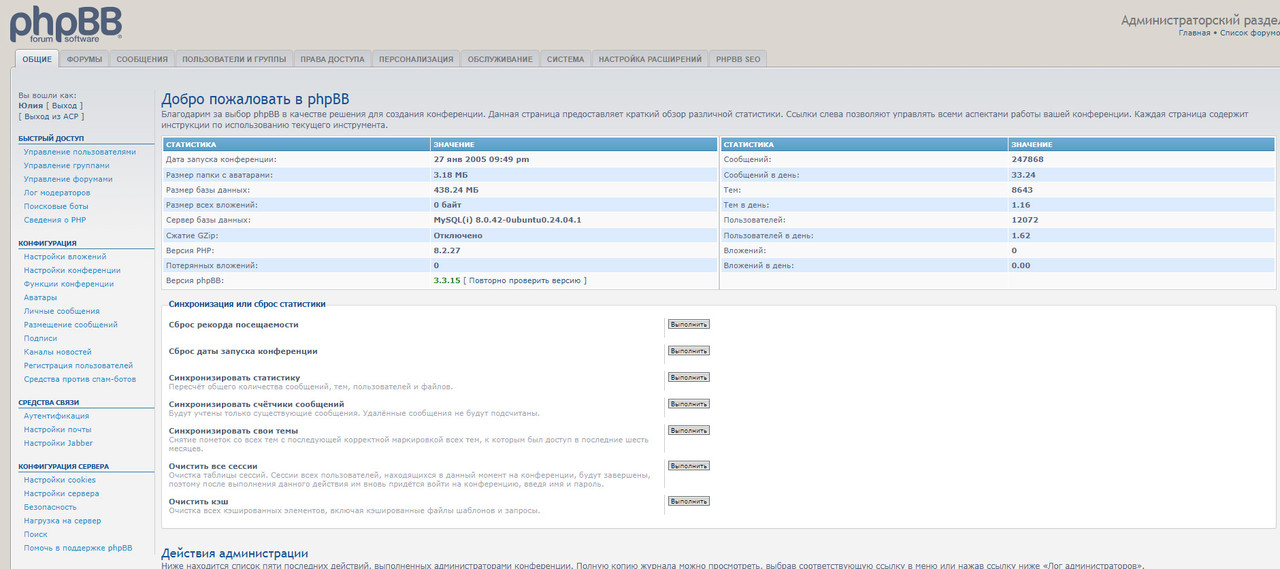The height and width of the screenshot is (569, 1280).
Task: Open Управление пользователями in sidebar
Action: click(80, 152)
